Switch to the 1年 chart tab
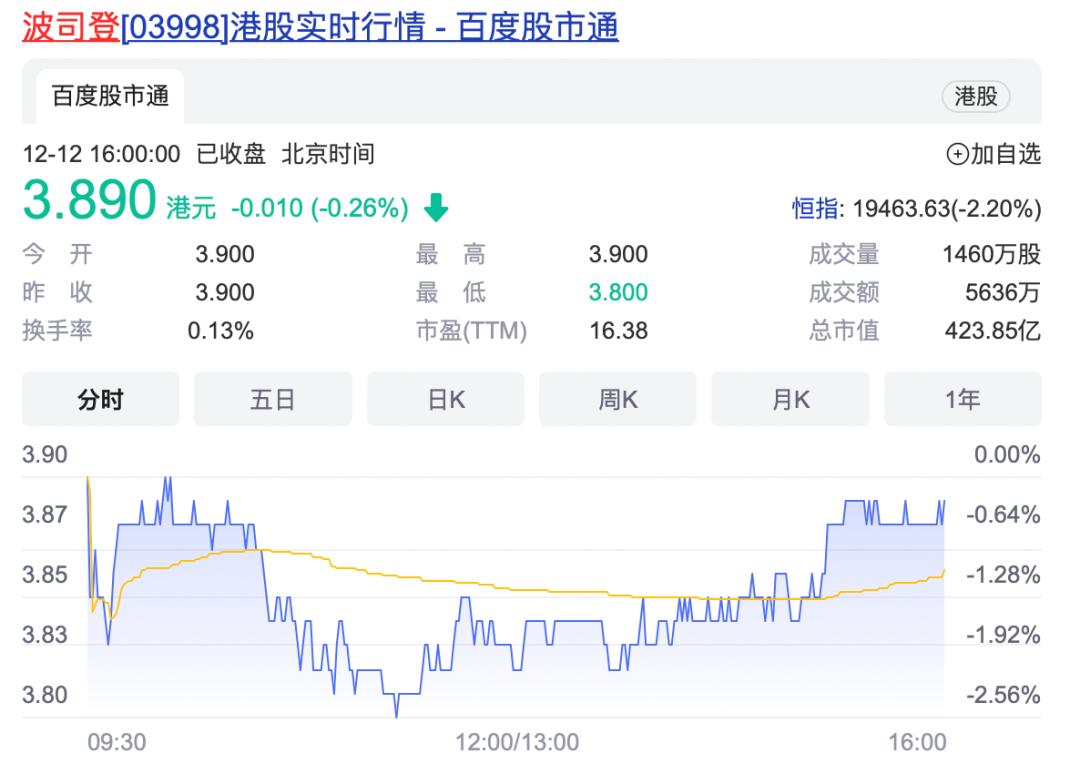The image size is (1080, 774). coord(962,399)
